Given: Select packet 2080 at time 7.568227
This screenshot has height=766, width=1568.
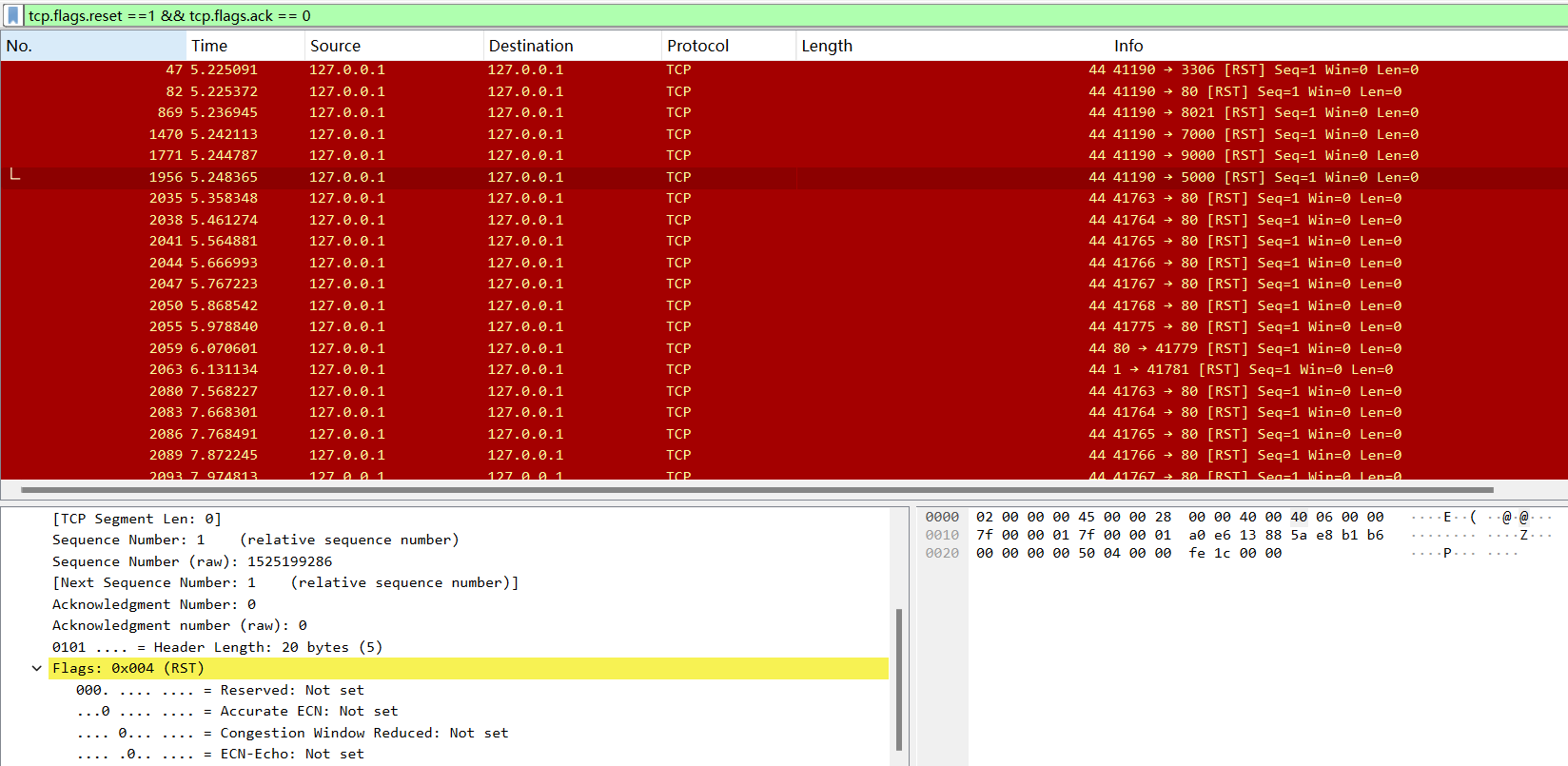Looking at the screenshot, I should (x=784, y=391).
